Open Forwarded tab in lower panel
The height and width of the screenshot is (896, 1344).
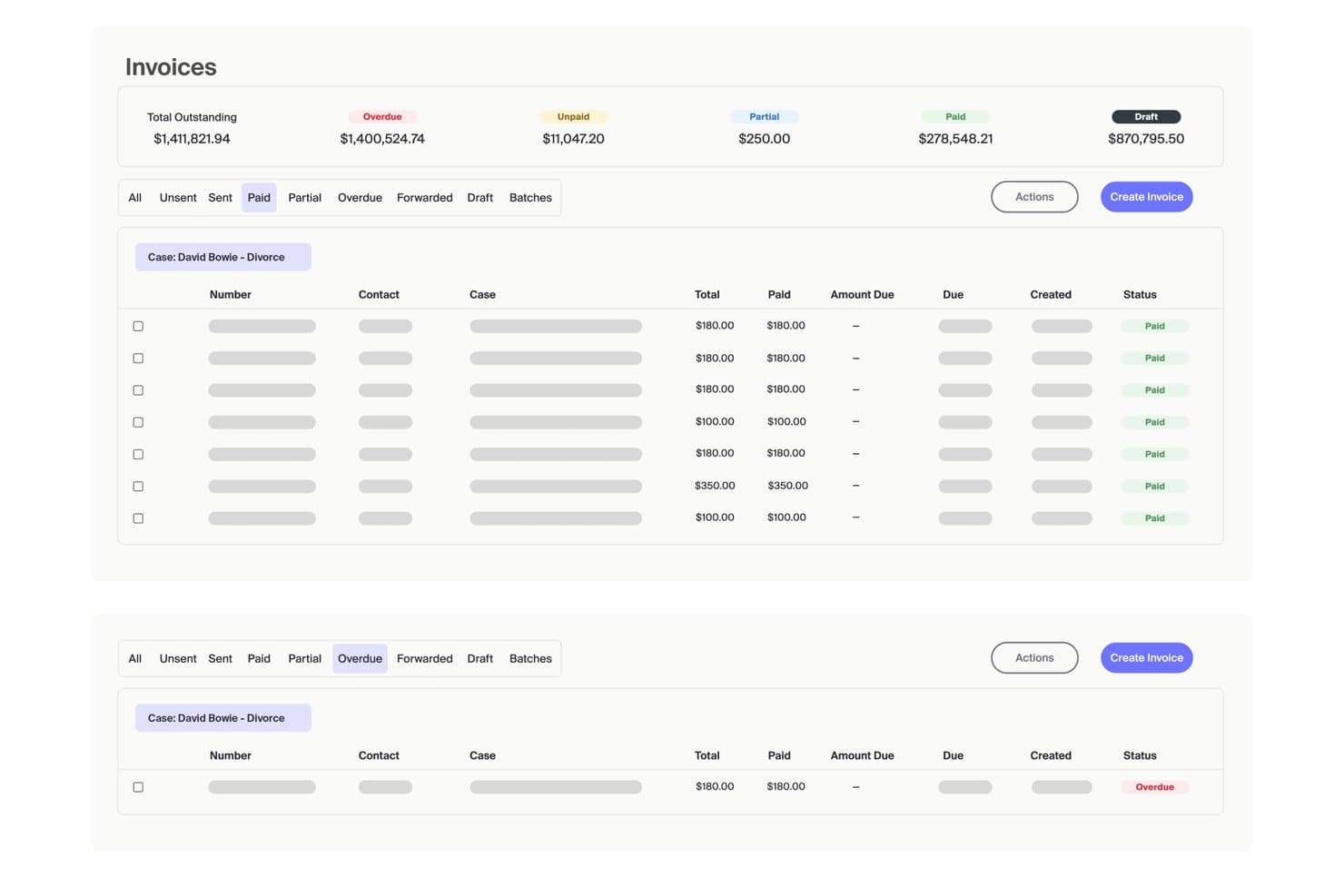coord(425,659)
